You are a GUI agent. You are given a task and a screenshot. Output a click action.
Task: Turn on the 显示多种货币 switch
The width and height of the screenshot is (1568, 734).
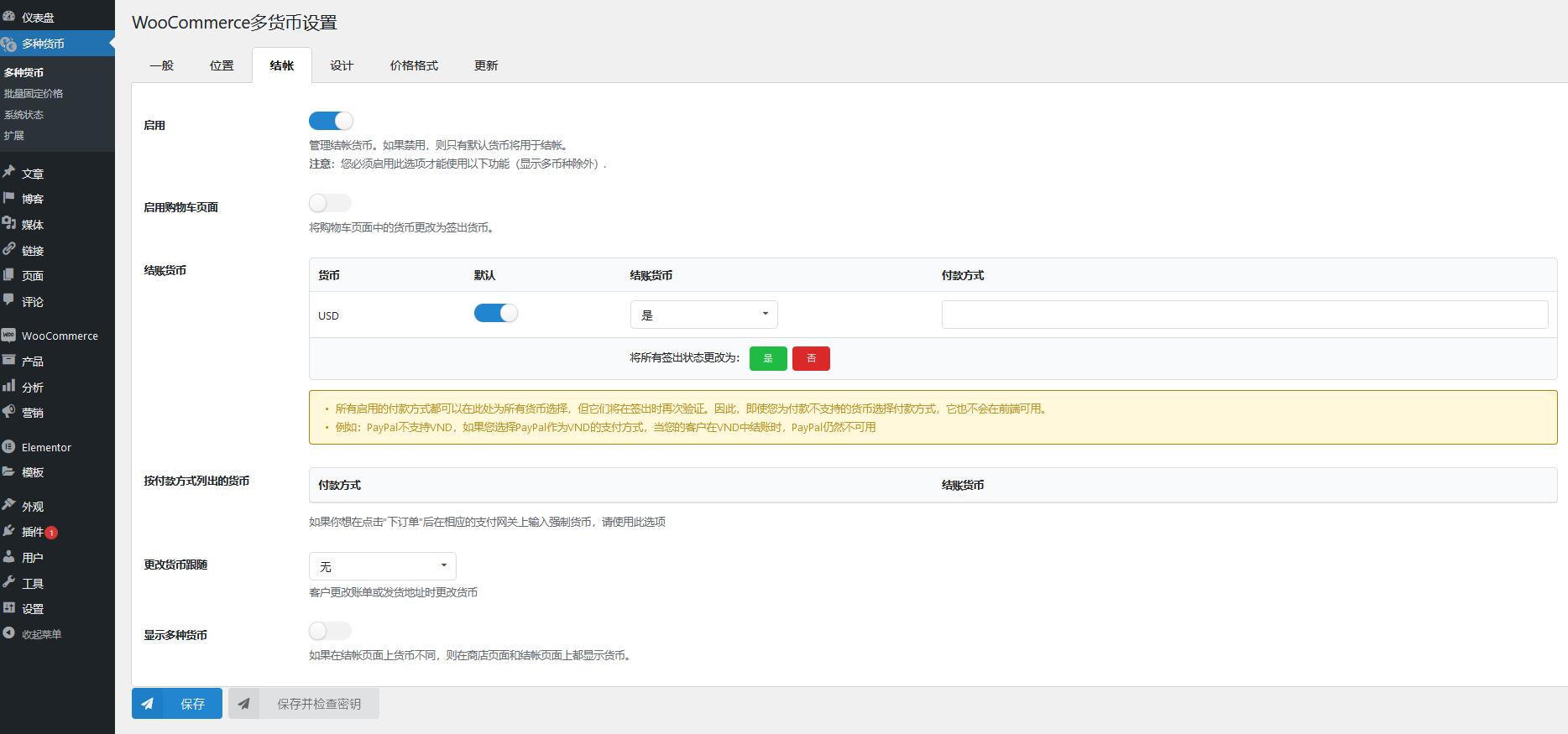(x=330, y=631)
